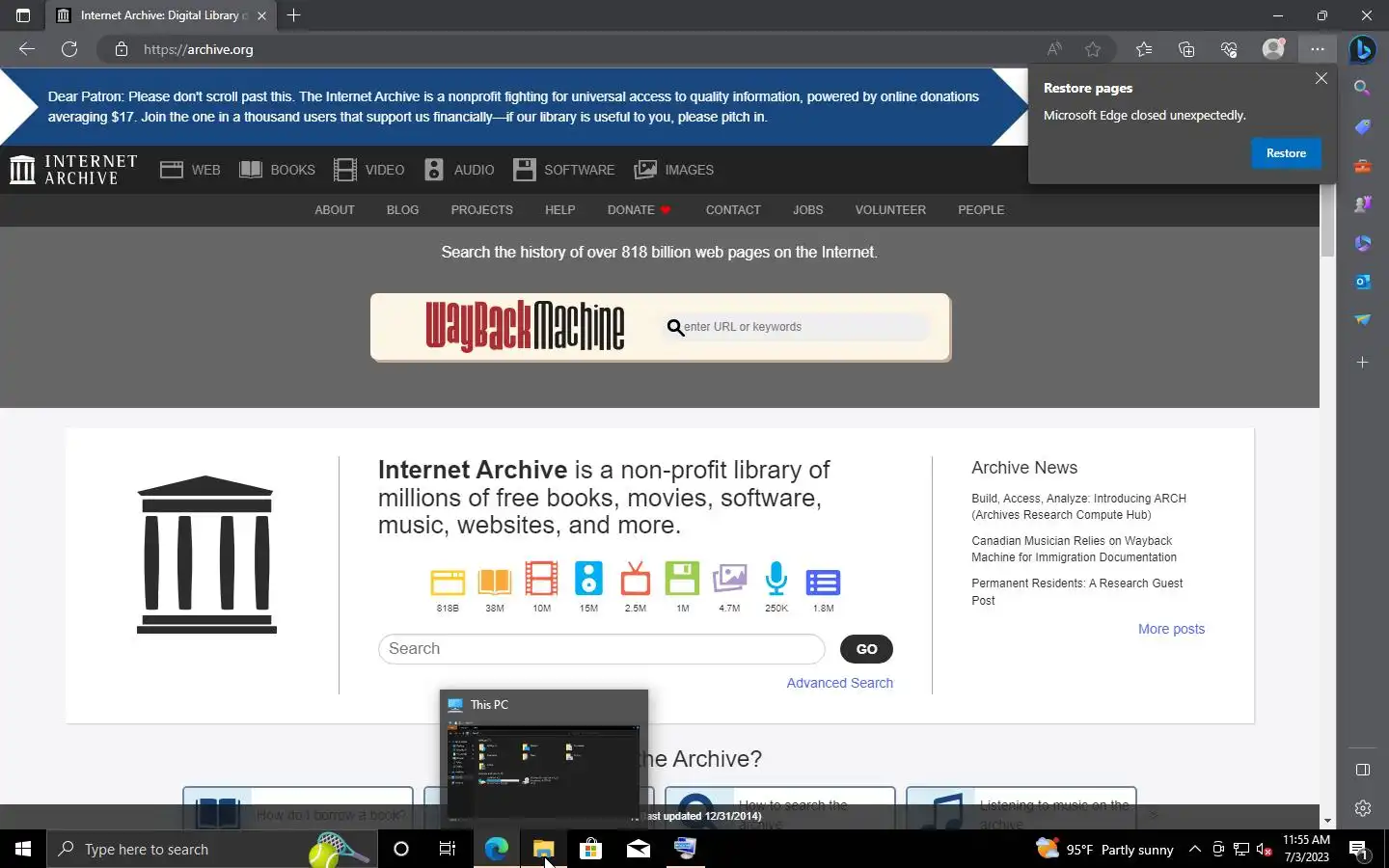Open Edge Favorites list icon
The width and height of the screenshot is (1389, 868).
tap(1144, 49)
